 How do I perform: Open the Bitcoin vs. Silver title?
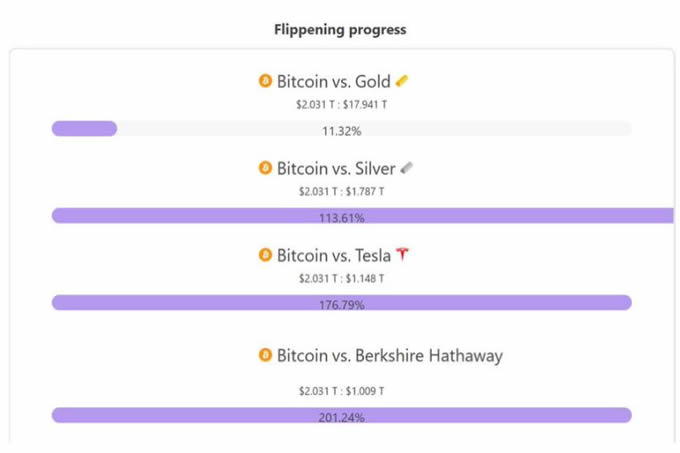click(x=336, y=169)
